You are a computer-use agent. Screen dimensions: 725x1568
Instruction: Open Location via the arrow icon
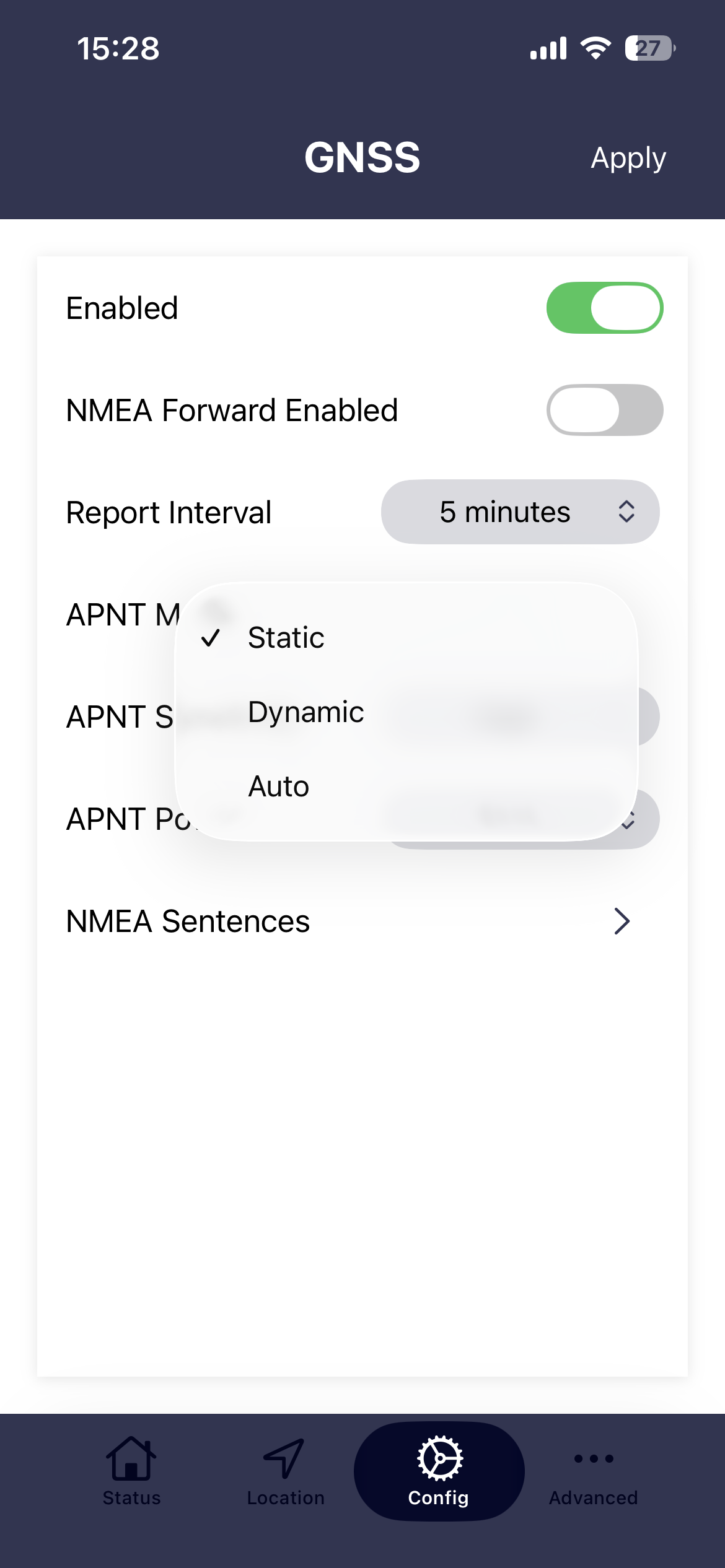point(284,1458)
